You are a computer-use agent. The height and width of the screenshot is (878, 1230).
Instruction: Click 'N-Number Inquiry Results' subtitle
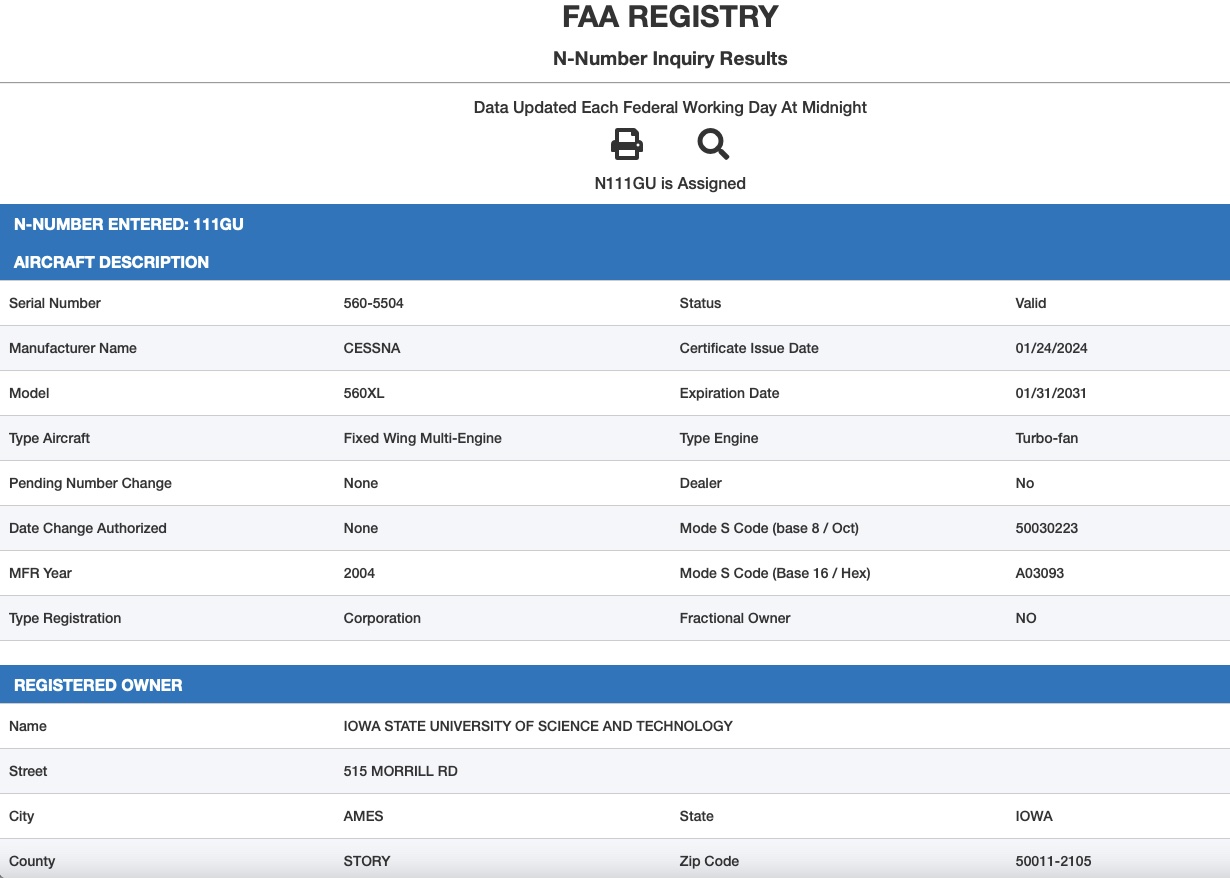point(670,59)
